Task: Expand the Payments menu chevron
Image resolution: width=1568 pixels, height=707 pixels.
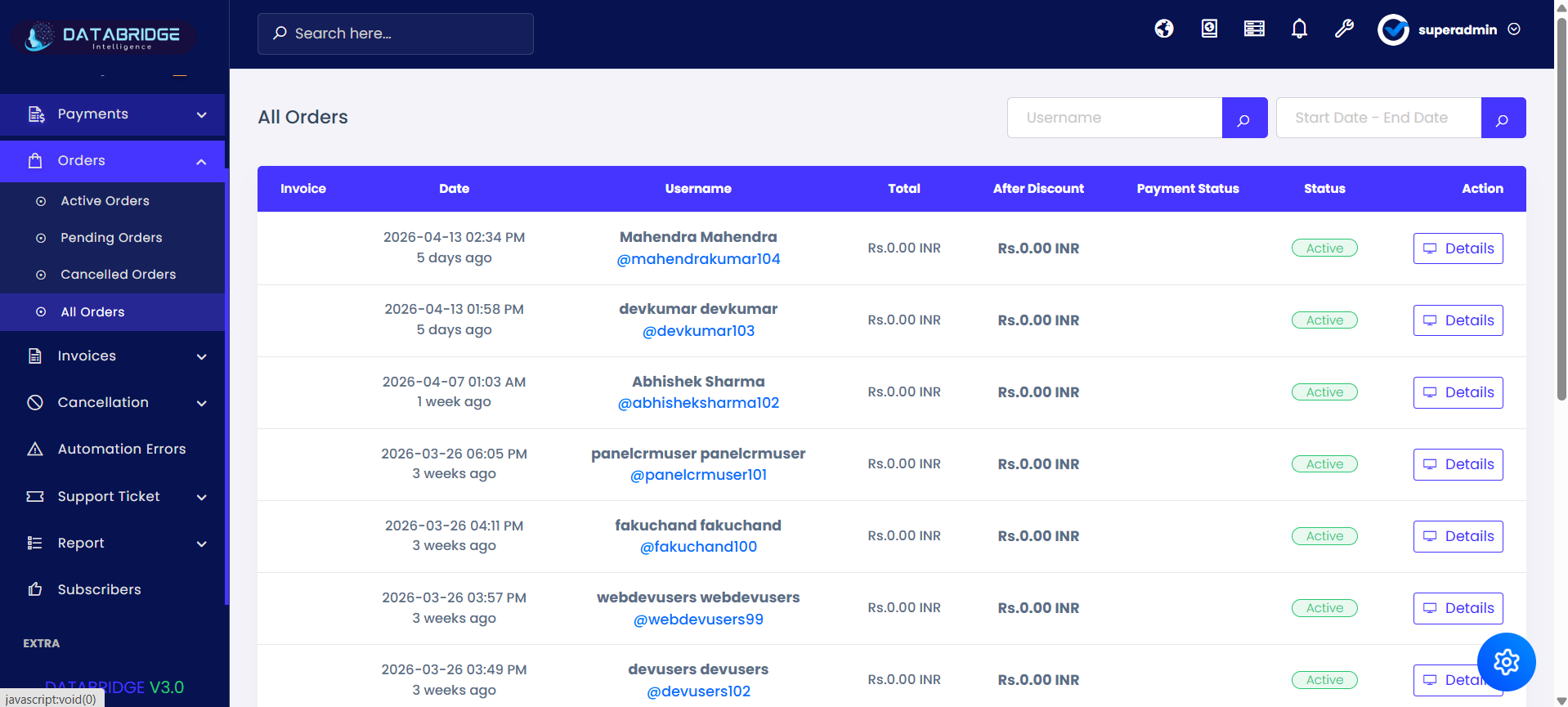Action: click(x=202, y=115)
